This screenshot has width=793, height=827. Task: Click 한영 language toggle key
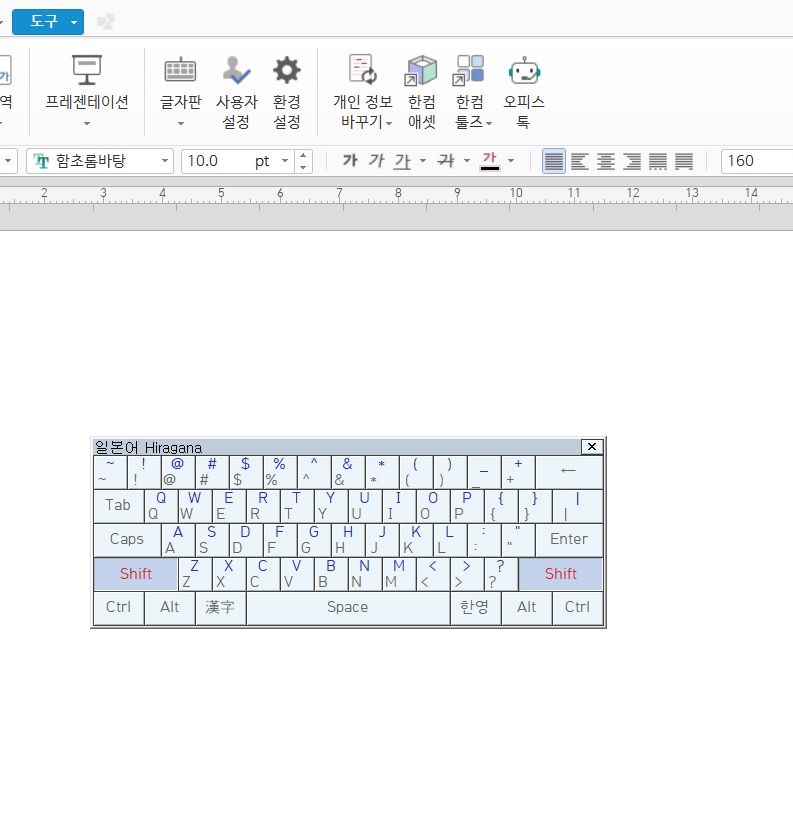475,607
